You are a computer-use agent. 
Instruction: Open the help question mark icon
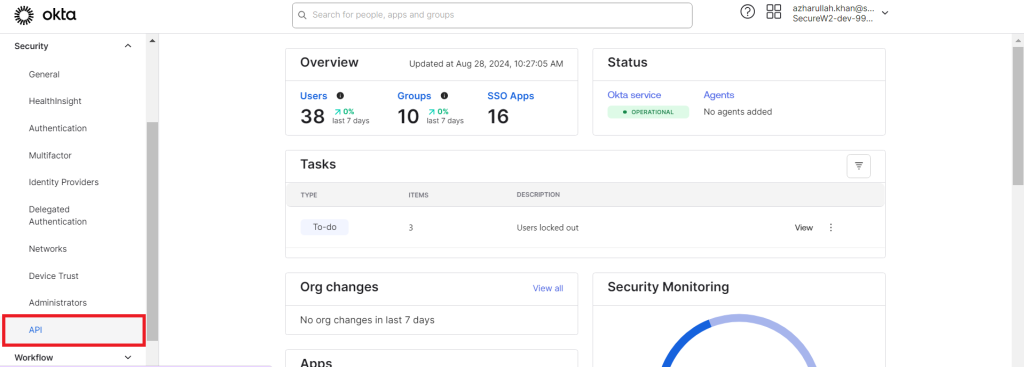coord(748,12)
